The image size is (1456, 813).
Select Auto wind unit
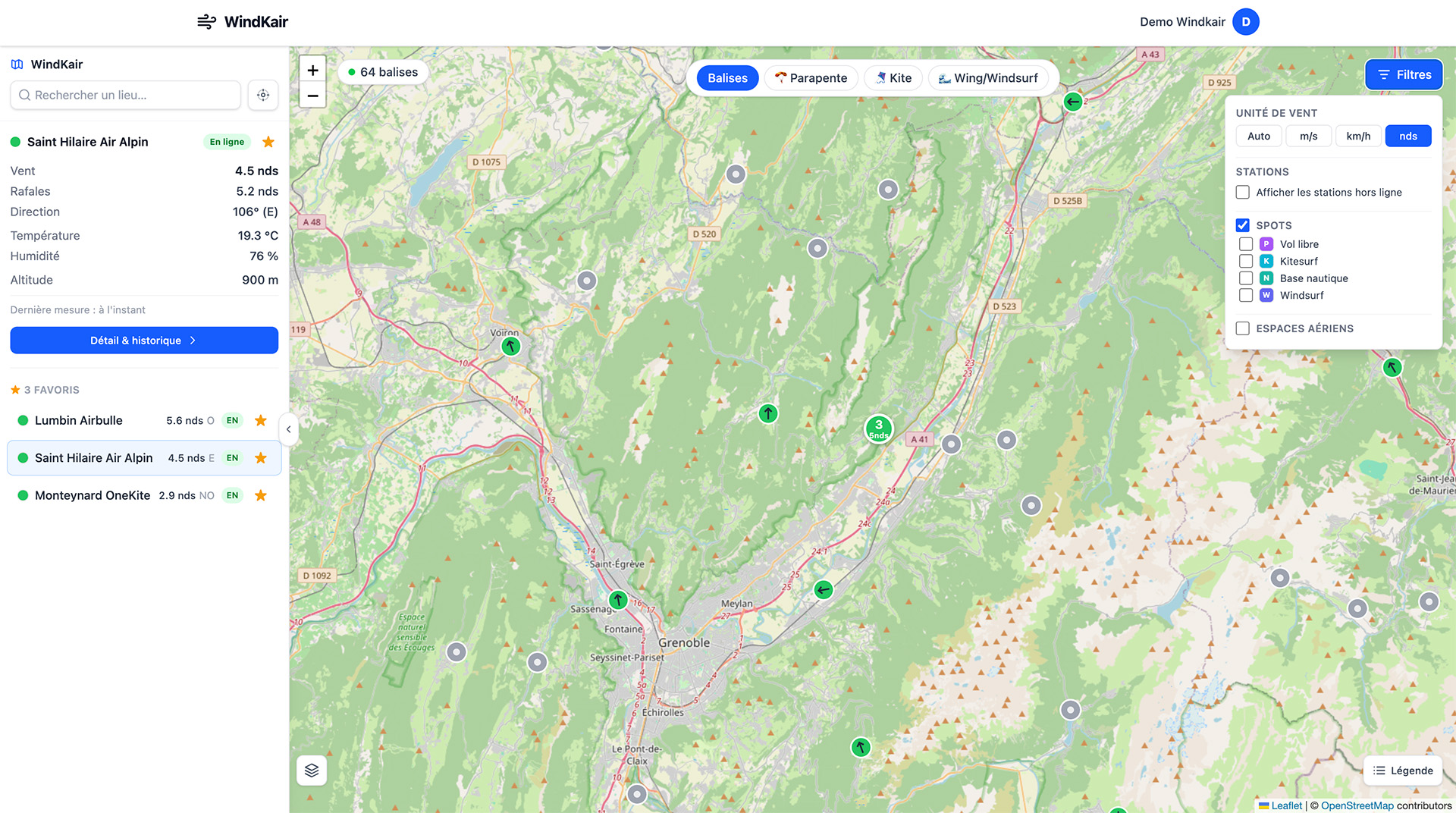tap(1259, 136)
